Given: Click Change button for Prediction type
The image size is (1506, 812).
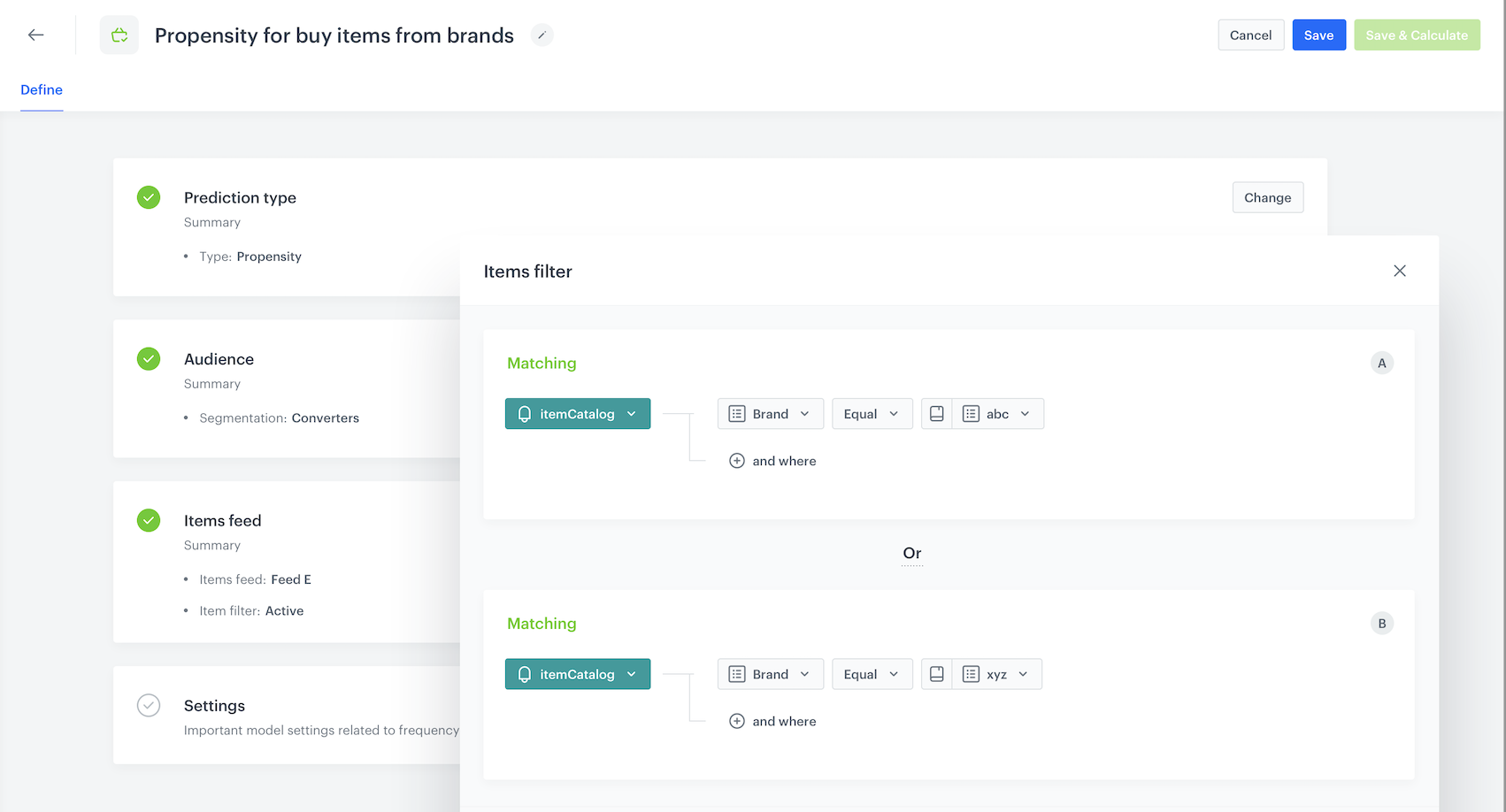Looking at the screenshot, I should coord(1267,197).
